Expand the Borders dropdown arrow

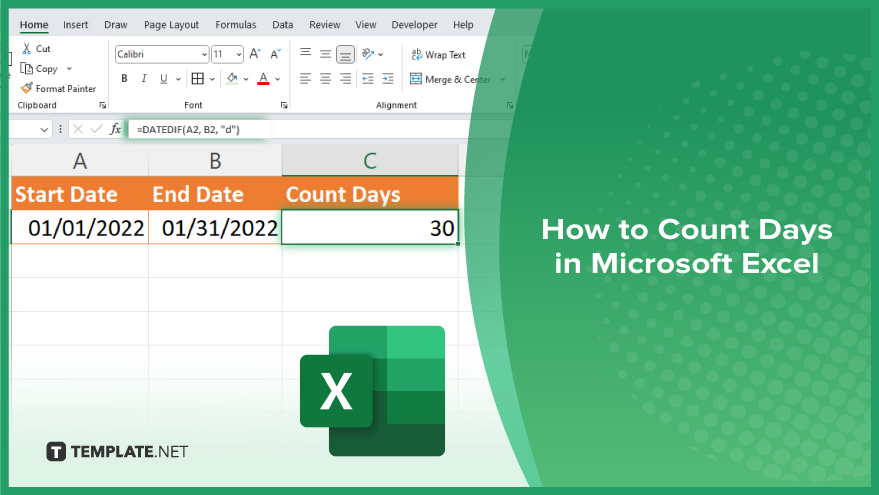[x=212, y=79]
